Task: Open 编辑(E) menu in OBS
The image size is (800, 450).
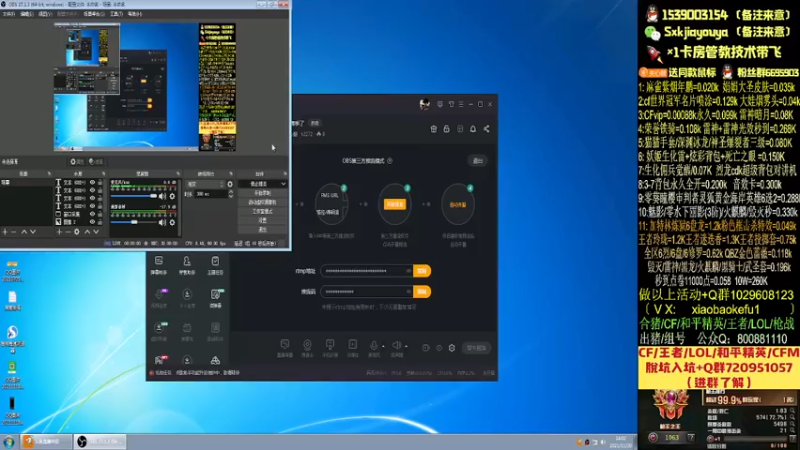Action: click(x=27, y=14)
